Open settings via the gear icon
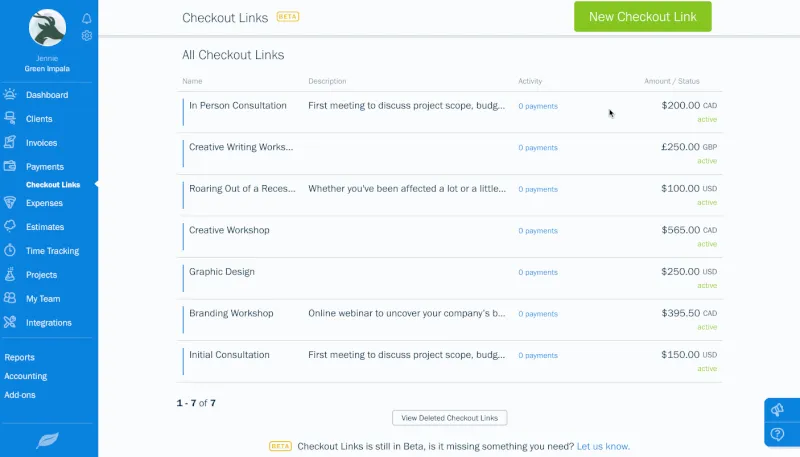This screenshot has width=800, height=457. pyautogui.click(x=87, y=36)
